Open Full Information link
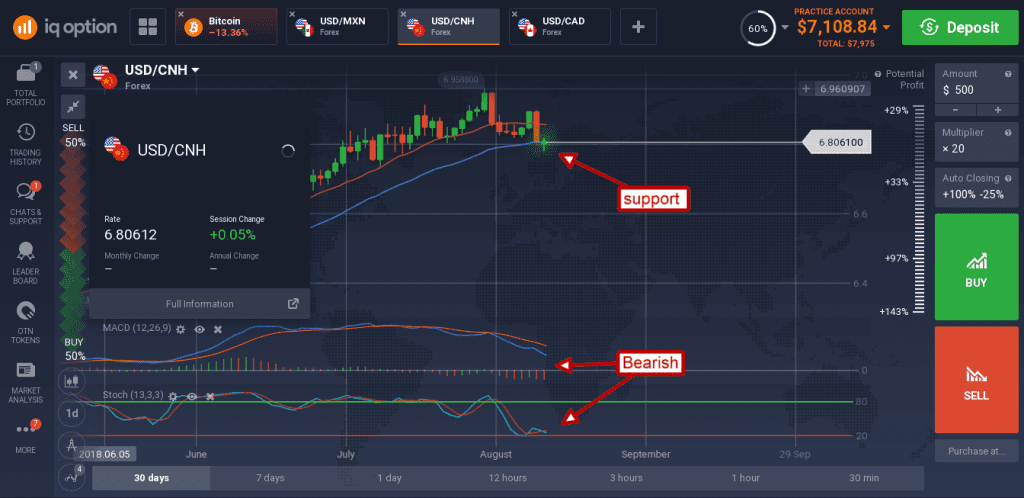This screenshot has width=1024, height=498. pos(199,303)
